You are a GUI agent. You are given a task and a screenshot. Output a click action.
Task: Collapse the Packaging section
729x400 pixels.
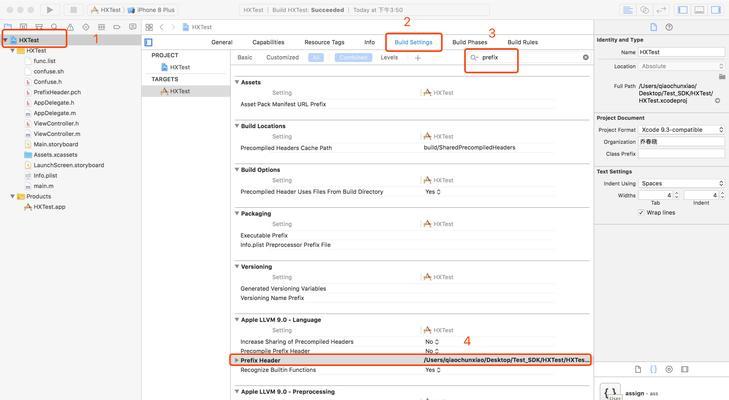click(237, 213)
